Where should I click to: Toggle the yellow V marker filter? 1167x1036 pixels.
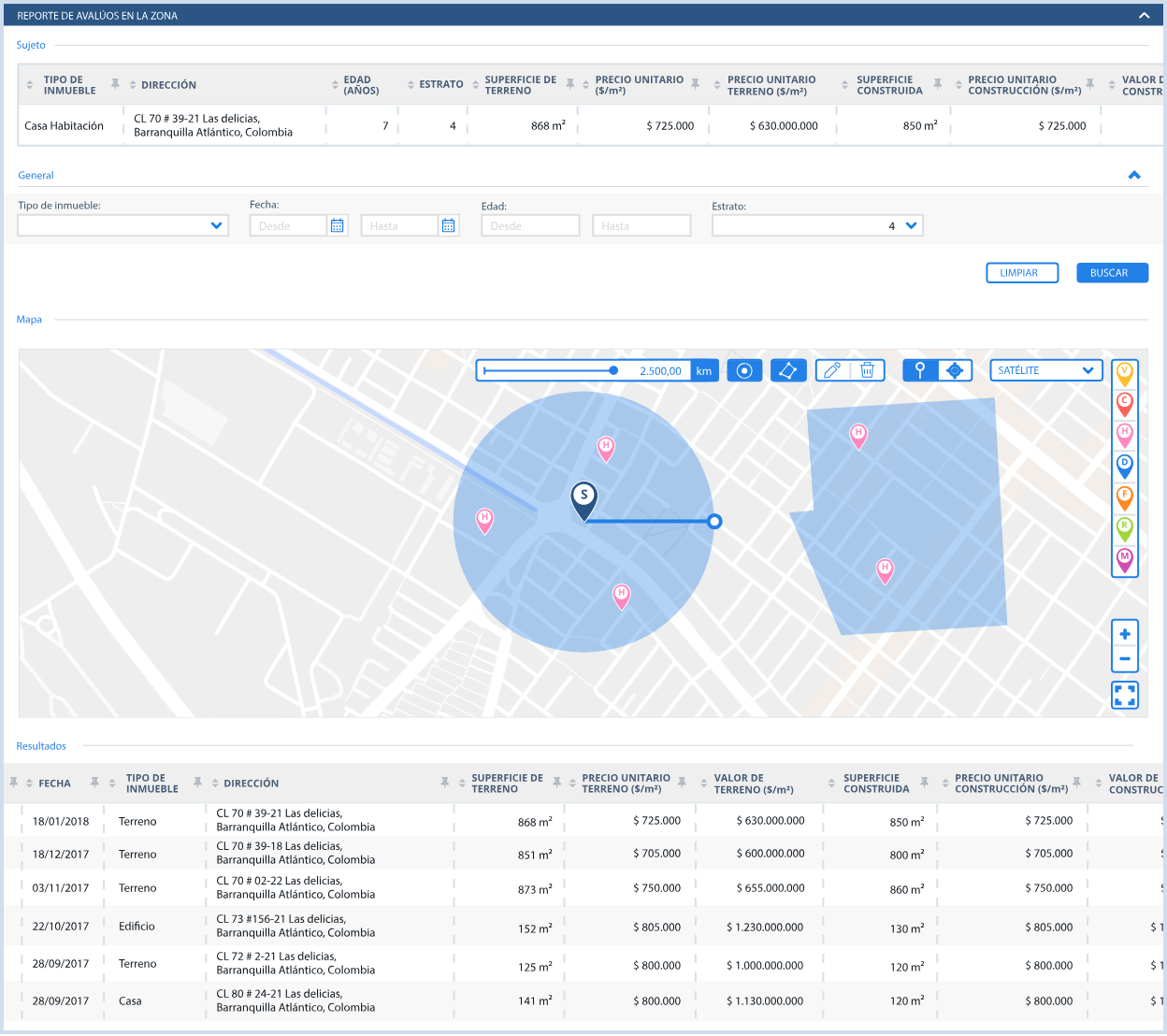coord(1124,373)
